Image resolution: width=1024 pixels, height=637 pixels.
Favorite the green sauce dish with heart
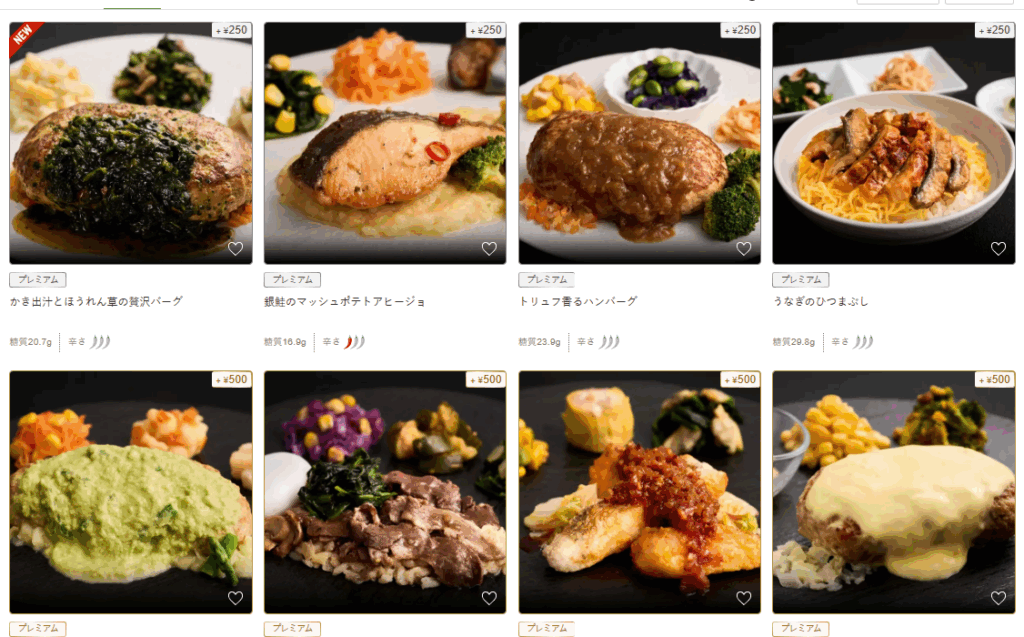pos(235,598)
